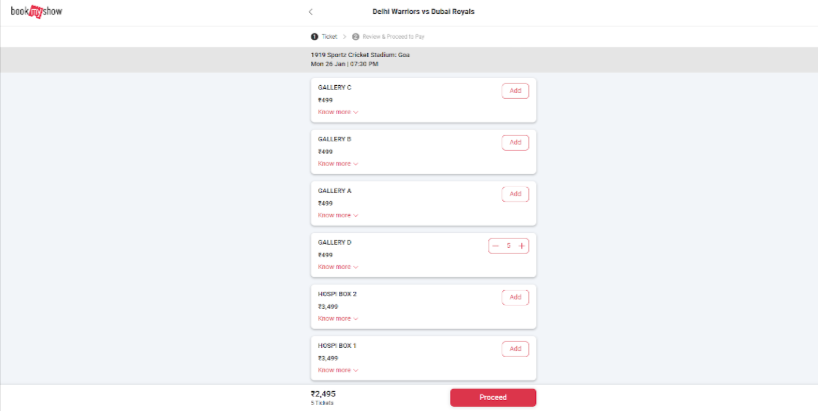
Task: Expand Know more under Hospi Box 1
Action: [337, 370]
